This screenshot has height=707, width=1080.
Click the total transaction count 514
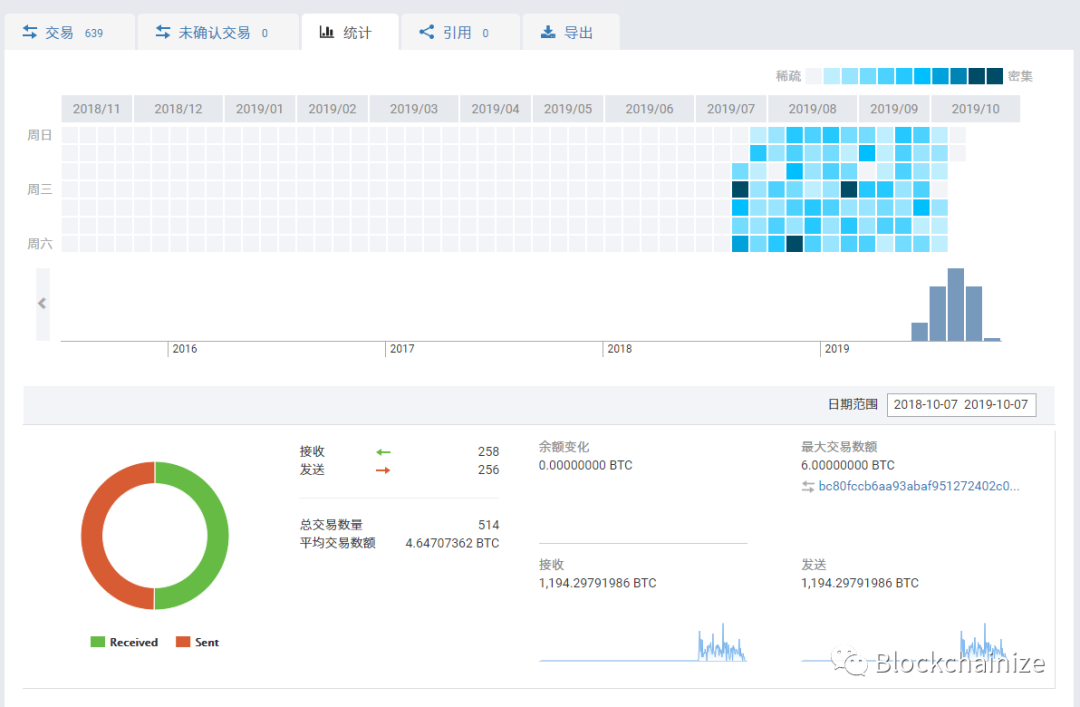click(x=488, y=525)
